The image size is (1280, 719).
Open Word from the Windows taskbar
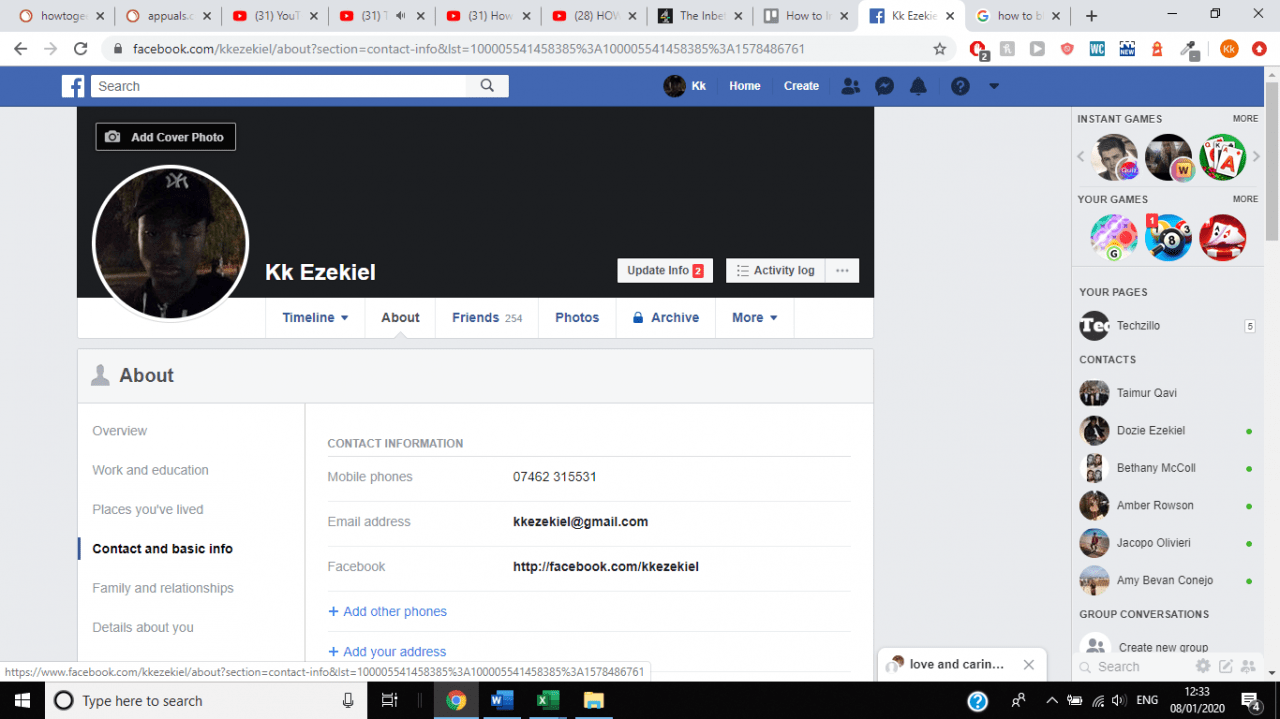501,700
